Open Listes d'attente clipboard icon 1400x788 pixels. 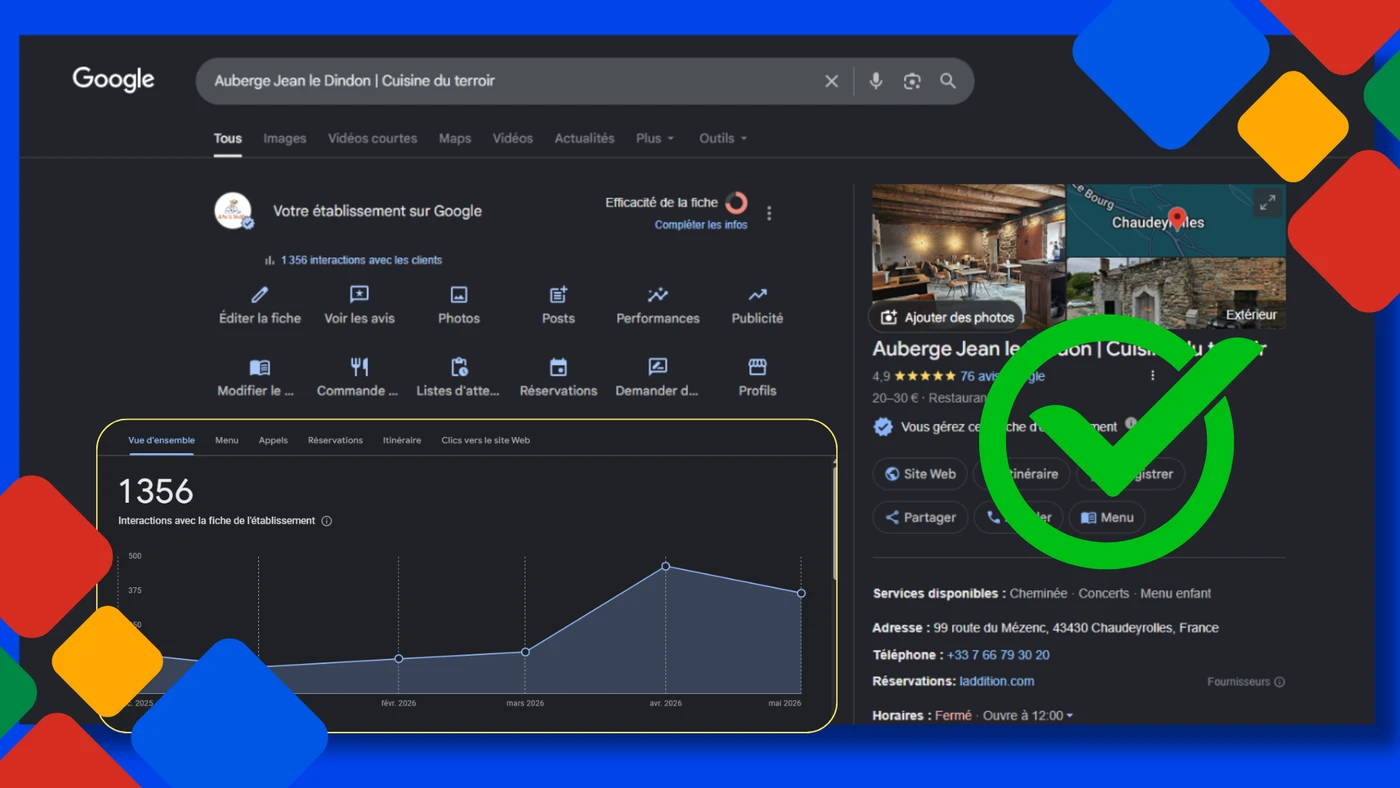point(459,367)
